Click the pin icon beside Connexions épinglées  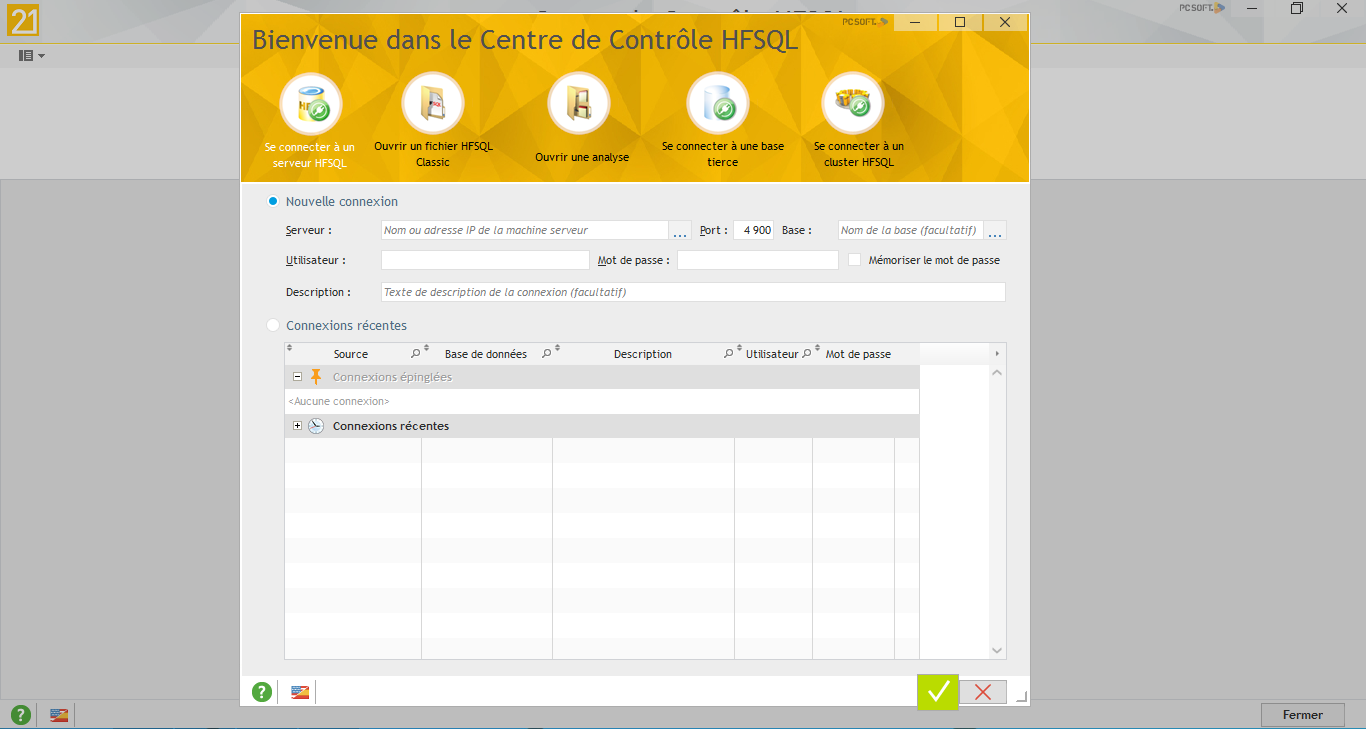point(316,377)
